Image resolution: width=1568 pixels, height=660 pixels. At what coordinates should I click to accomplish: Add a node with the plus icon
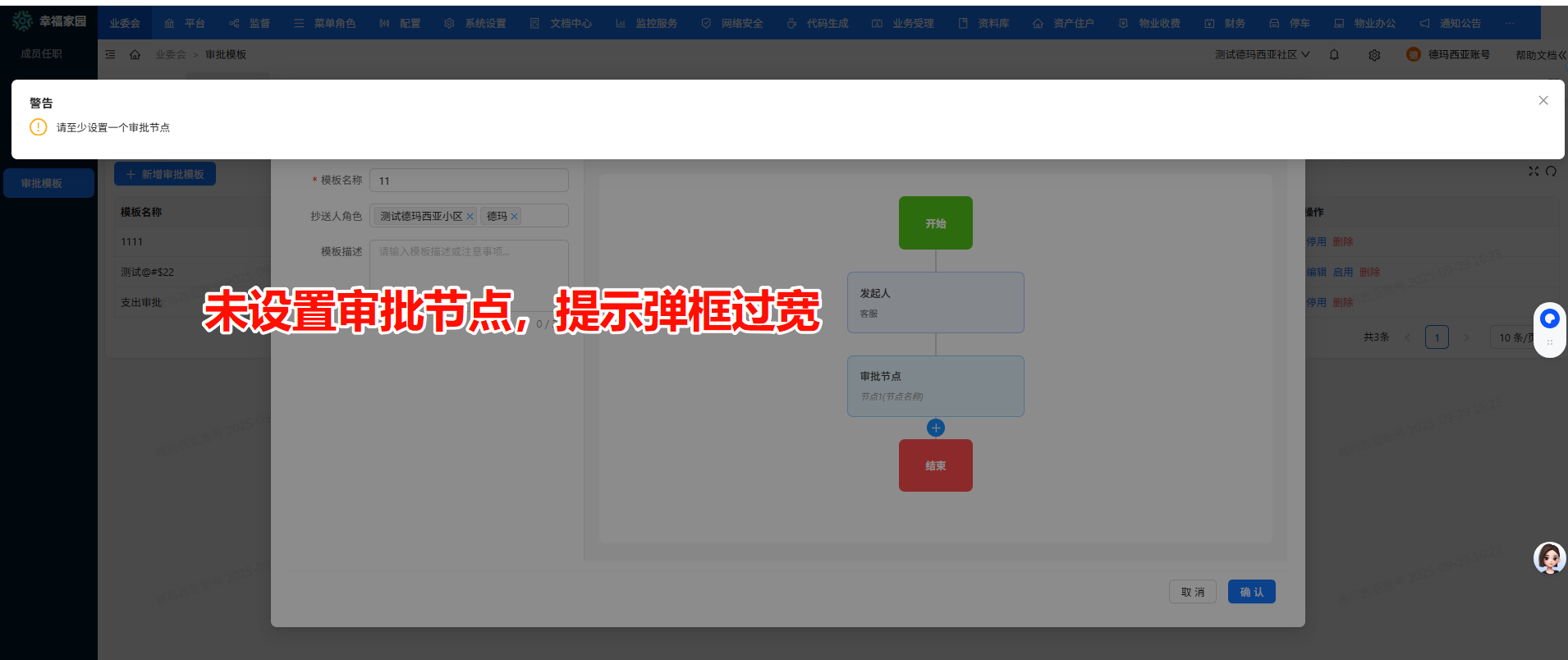point(936,428)
